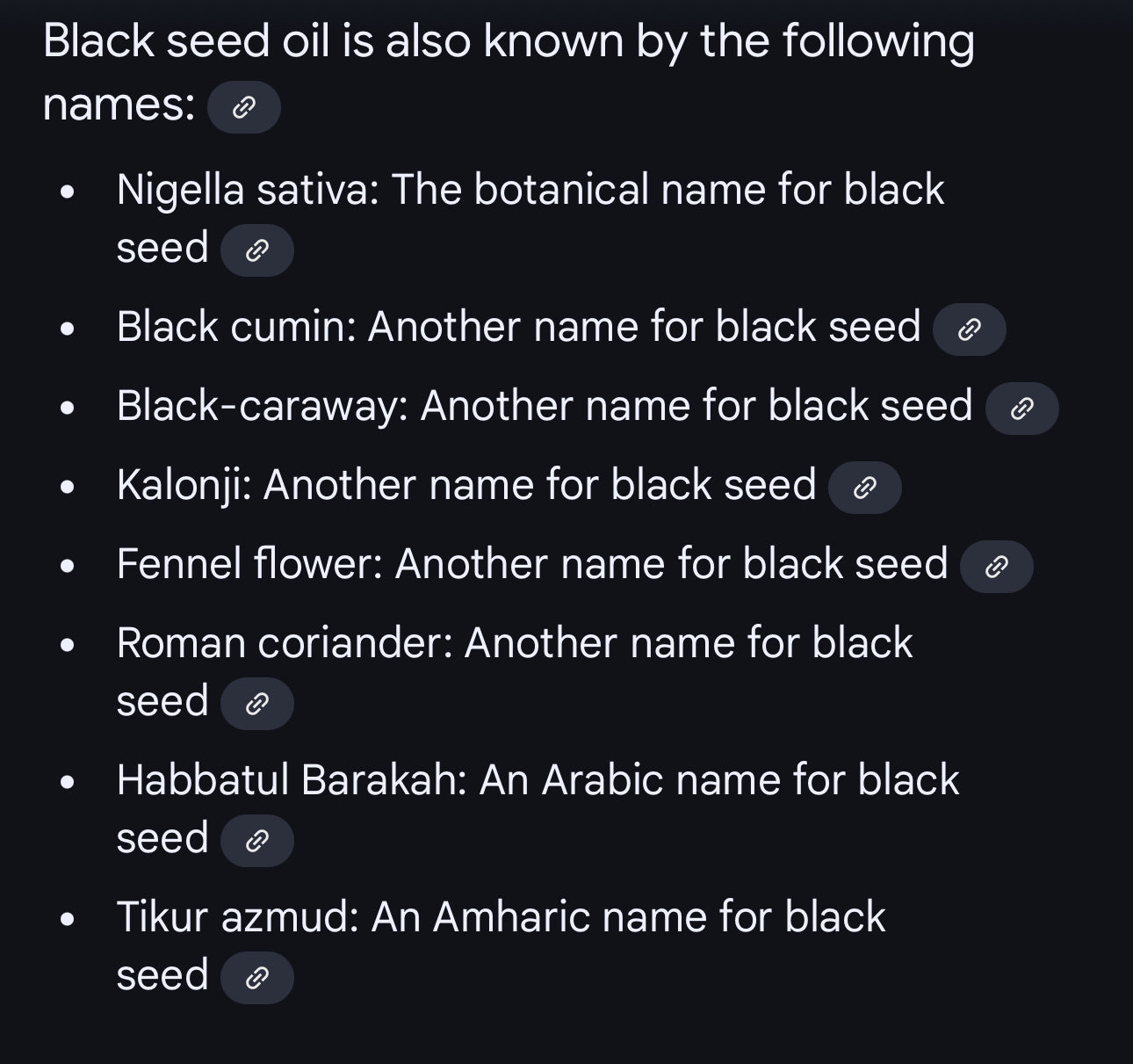Click the citation icon for Tikur azmud

point(257,977)
